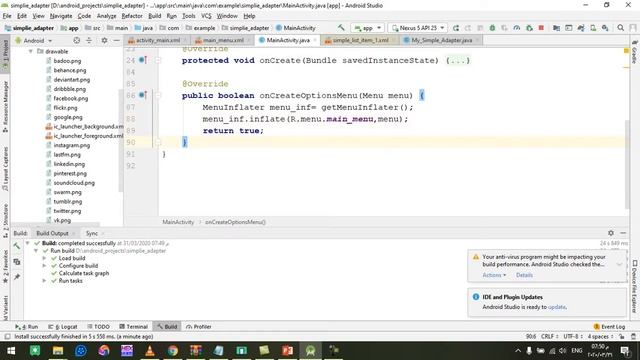This screenshot has width=640, height=360.
Task: Open the Windows Start menu
Action: pyautogui.click(x=11, y=351)
